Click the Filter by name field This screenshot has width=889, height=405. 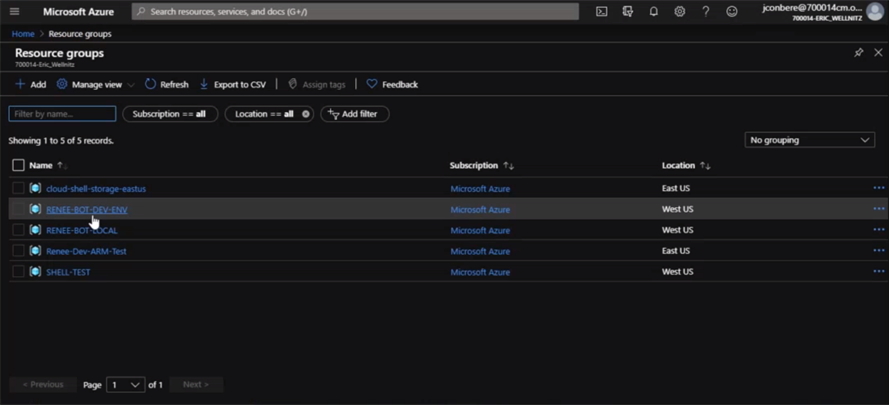tap(62, 114)
